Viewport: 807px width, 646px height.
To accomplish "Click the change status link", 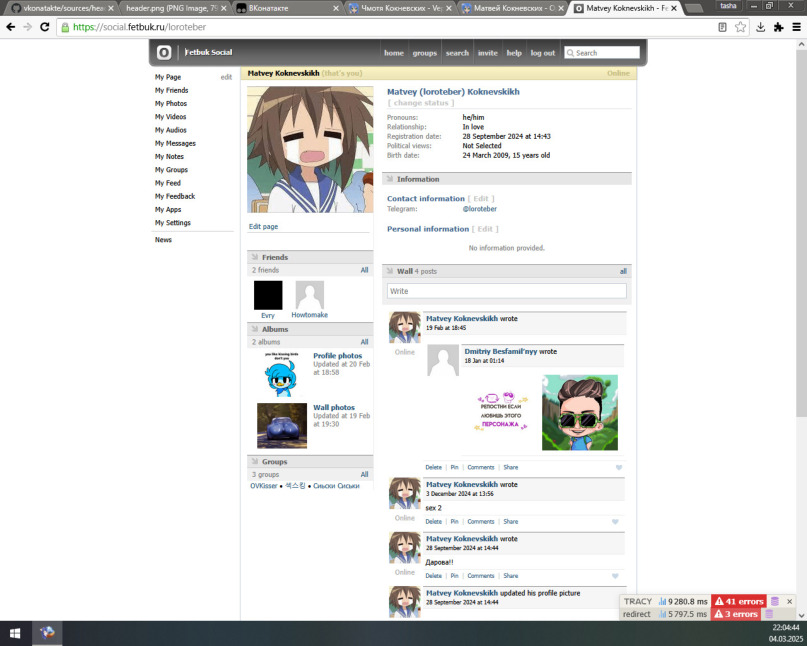I will [420, 103].
